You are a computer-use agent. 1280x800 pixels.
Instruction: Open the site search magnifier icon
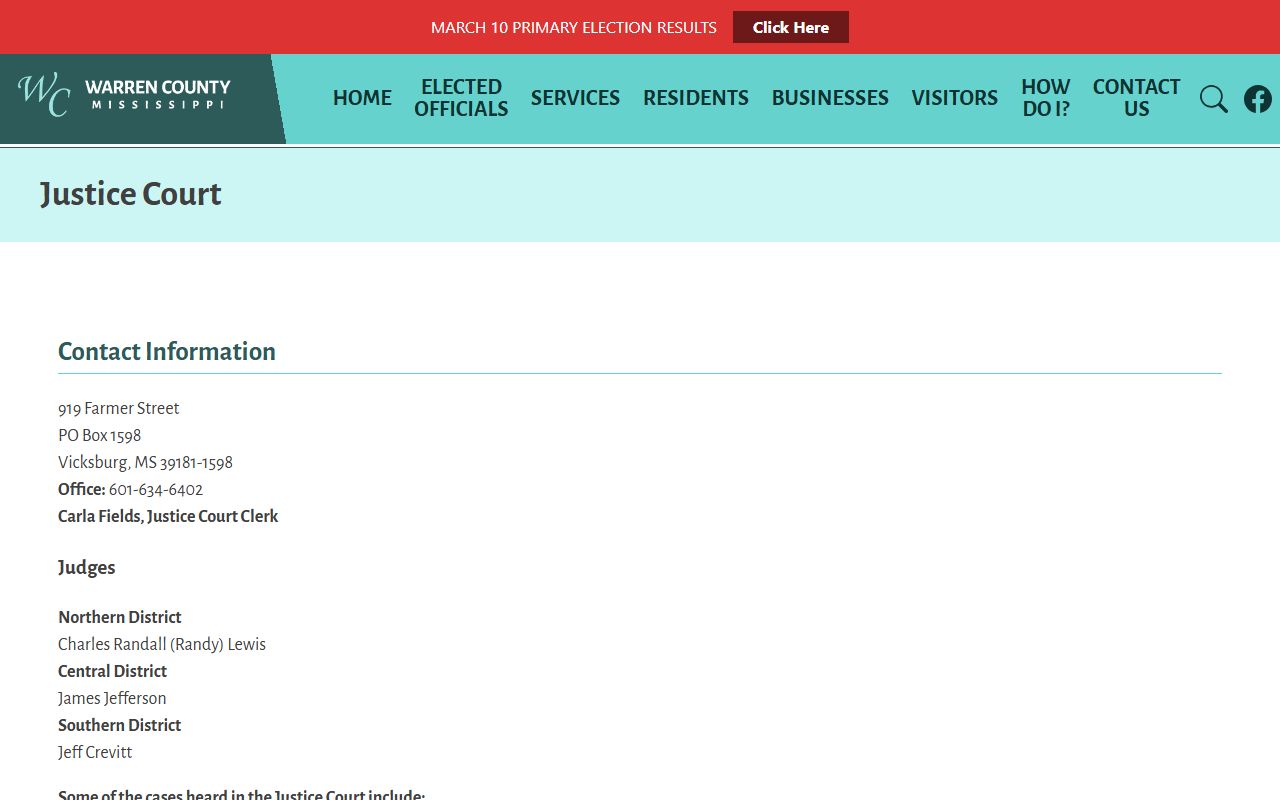[x=1213, y=99]
